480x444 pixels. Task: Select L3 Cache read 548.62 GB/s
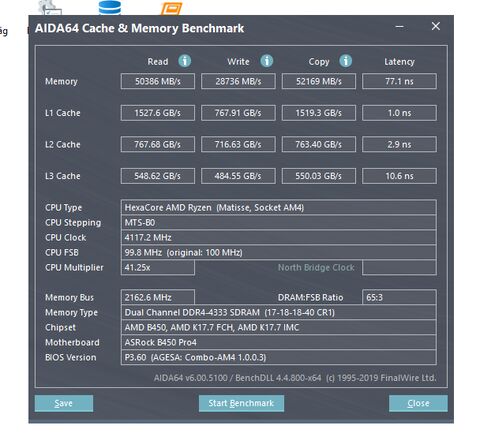click(x=158, y=176)
